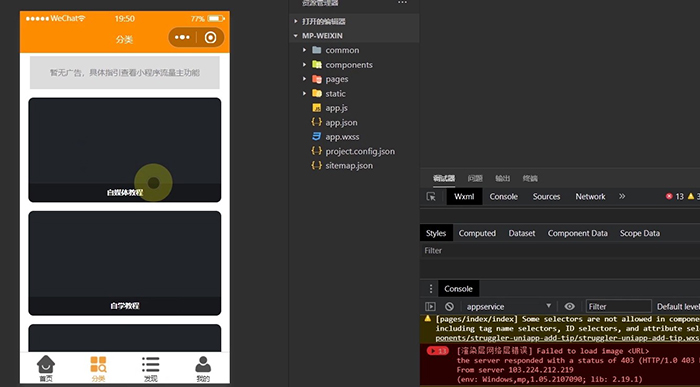The height and width of the screenshot is (387, 700).
Task: Switch to the Wxml tab
Action: (464, 196)
